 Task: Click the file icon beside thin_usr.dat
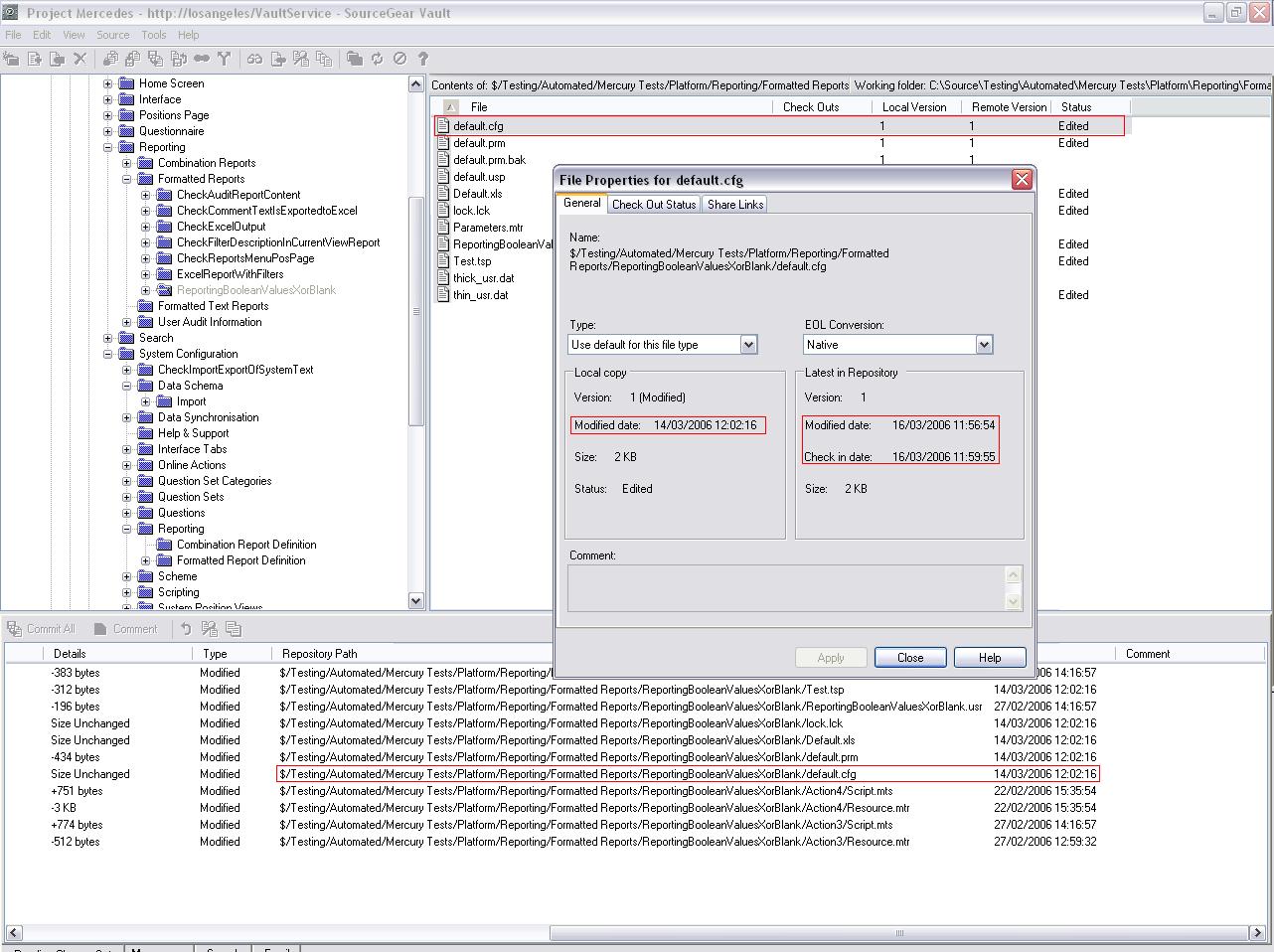(x=444, y=295)
